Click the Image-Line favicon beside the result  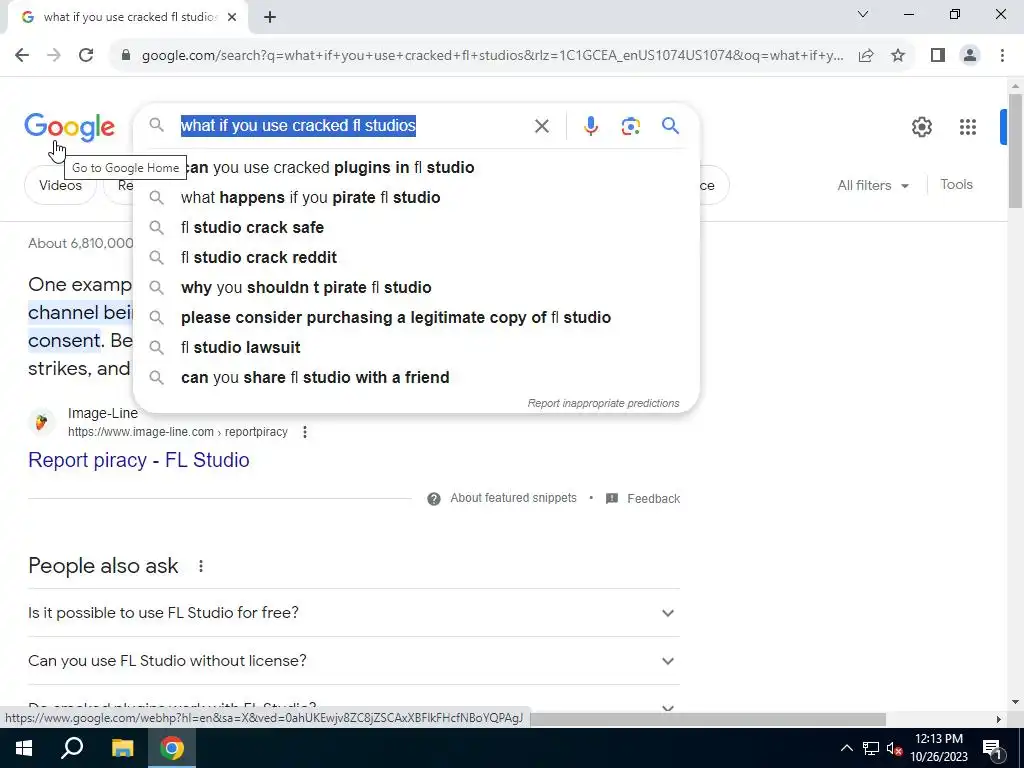click(x=41, y=423)
